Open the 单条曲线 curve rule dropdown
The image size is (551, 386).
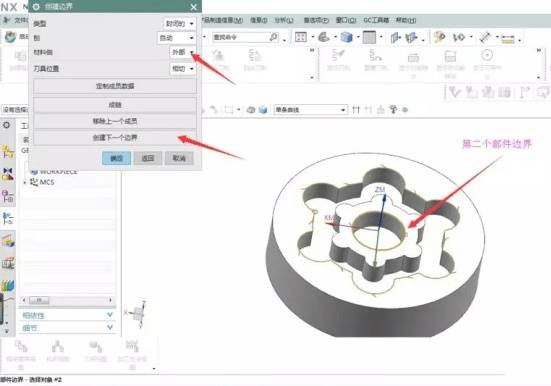pos(310,110)
